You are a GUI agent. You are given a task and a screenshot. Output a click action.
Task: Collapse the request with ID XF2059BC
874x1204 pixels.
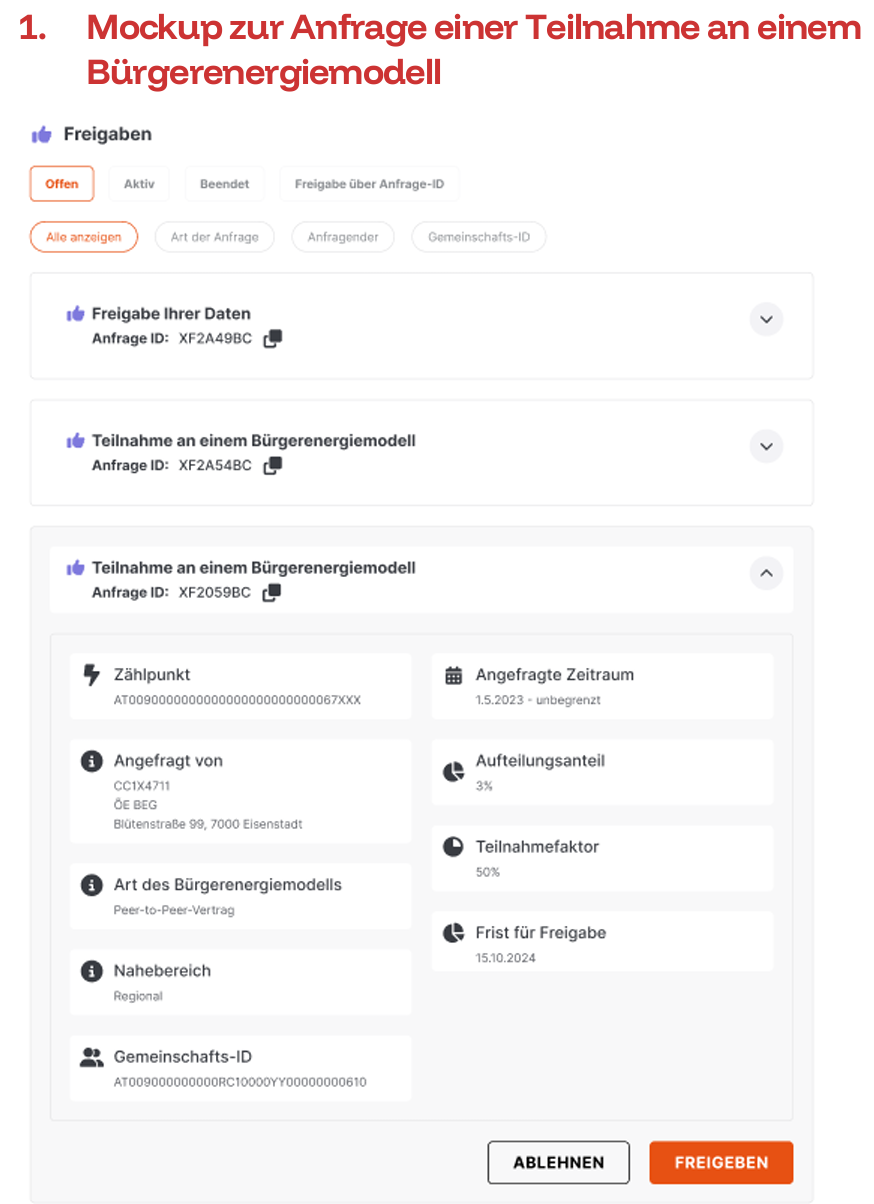tap(766, 573)
